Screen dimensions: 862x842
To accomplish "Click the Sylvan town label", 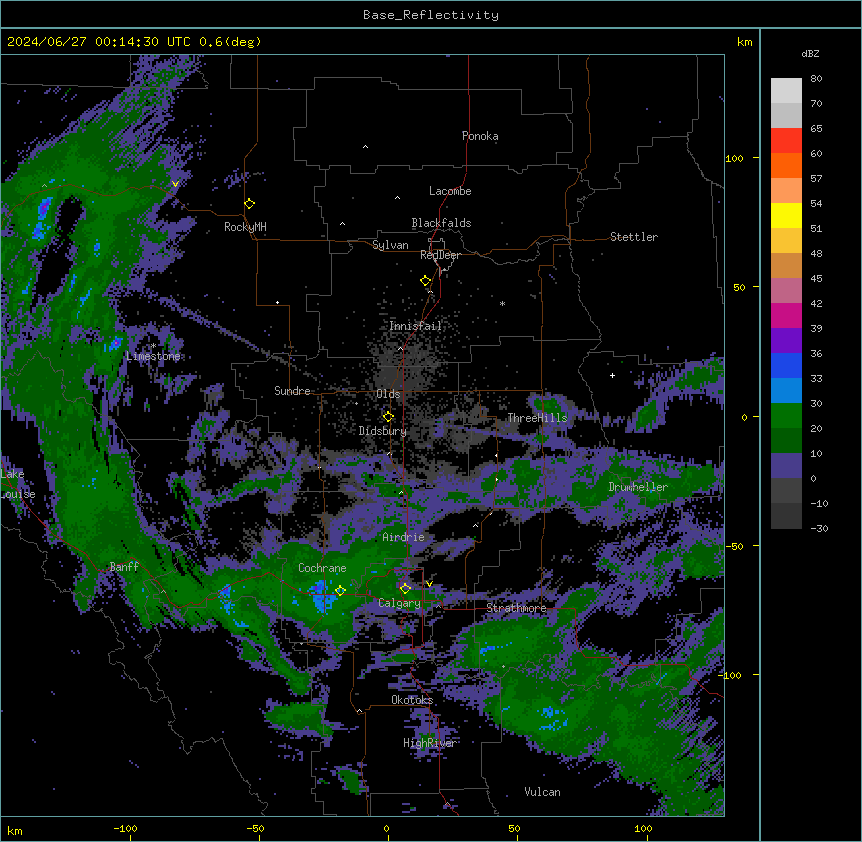I will coord(390,245).
